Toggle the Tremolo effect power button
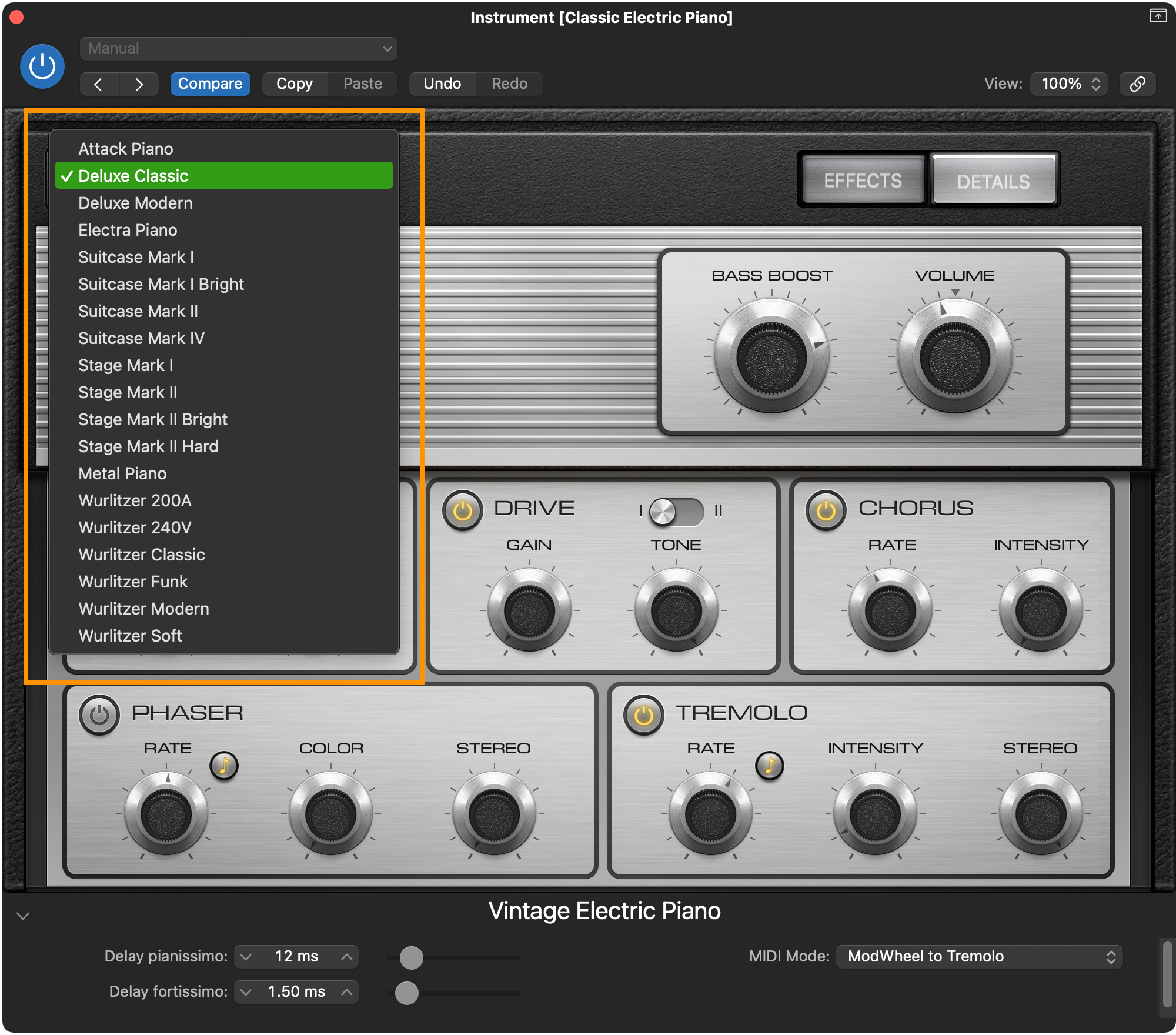Image resolution: width=1176 pixels, height=1035 pixels. [643, 715]
